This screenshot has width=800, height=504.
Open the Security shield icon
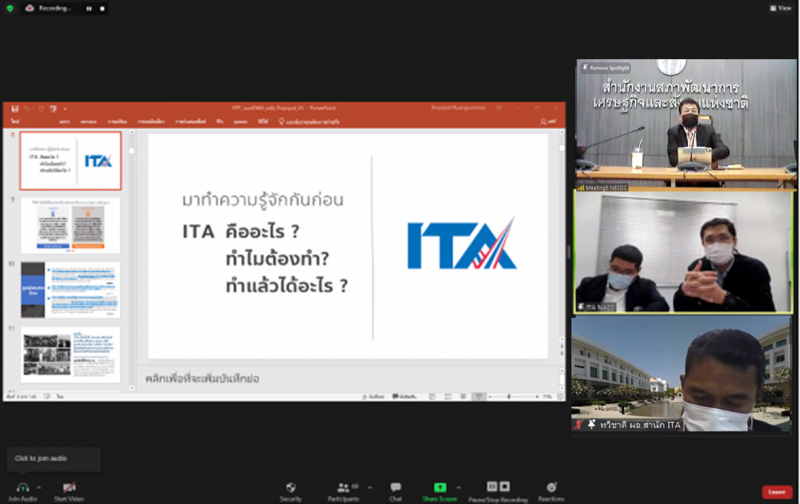point(291,487)
